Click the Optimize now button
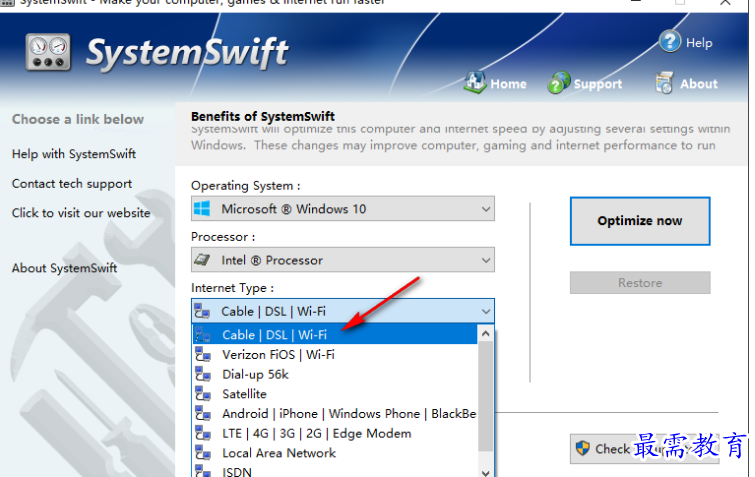Image resolution: width=755 pixels, height=477 pixels. [x=640, y=221]
